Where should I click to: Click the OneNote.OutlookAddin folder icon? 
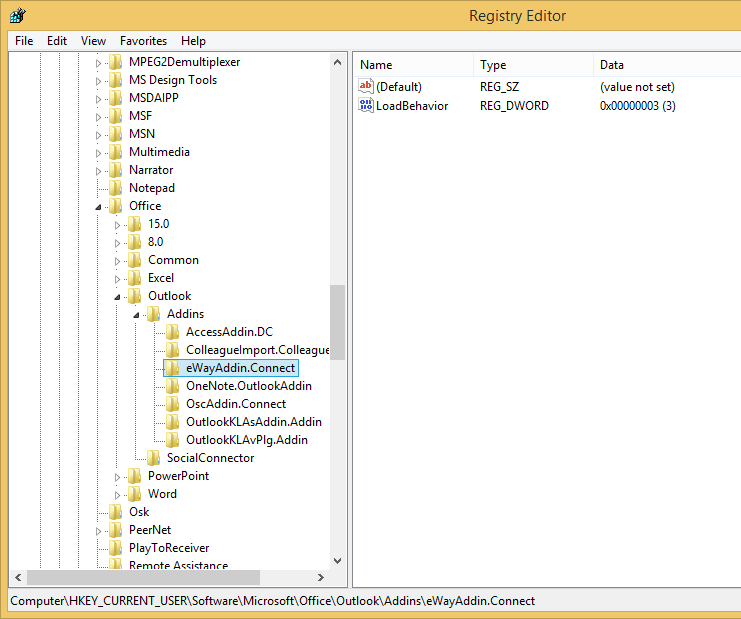coord(172,386)
